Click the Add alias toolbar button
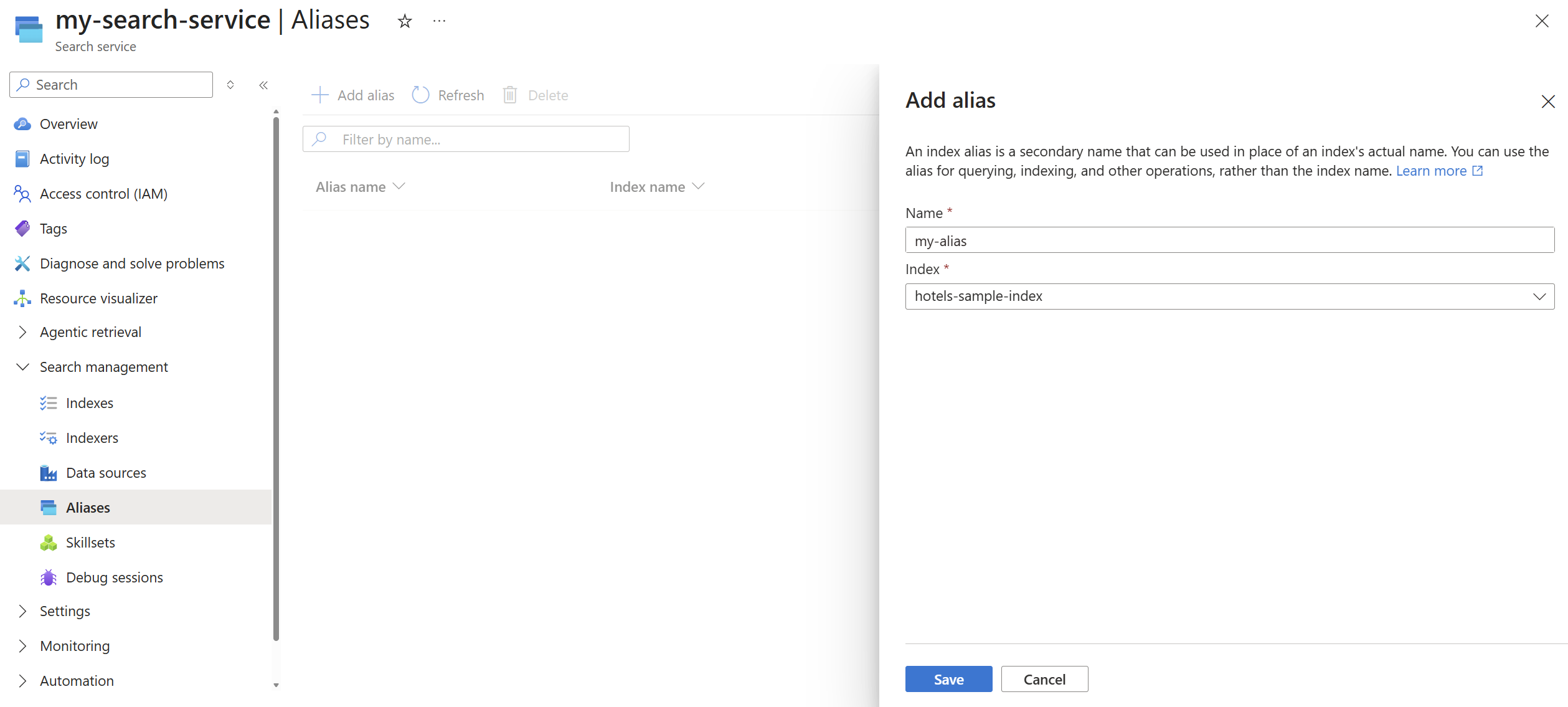This screenshot has height=707, width=1568. 352,95
